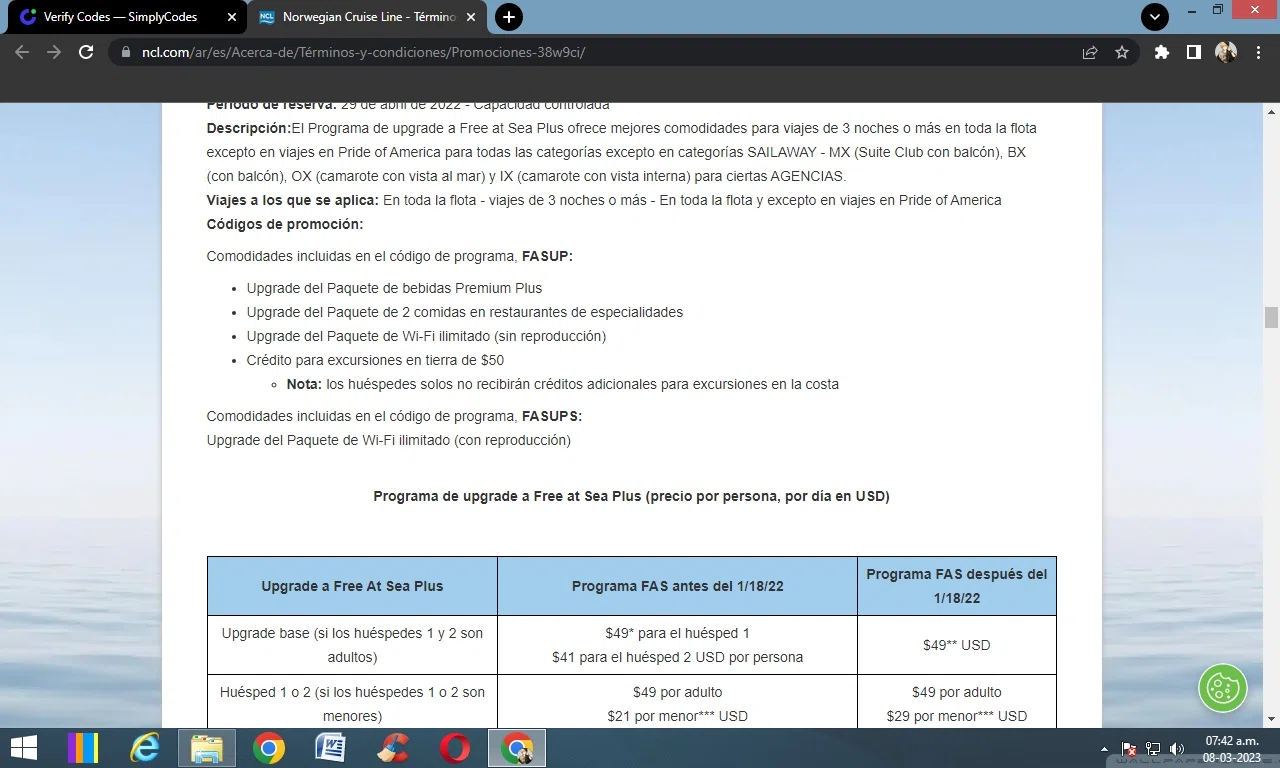Toggle the browser side panel
Image resolution: width=1280 pixels, height=768 pixels.
1193,52
